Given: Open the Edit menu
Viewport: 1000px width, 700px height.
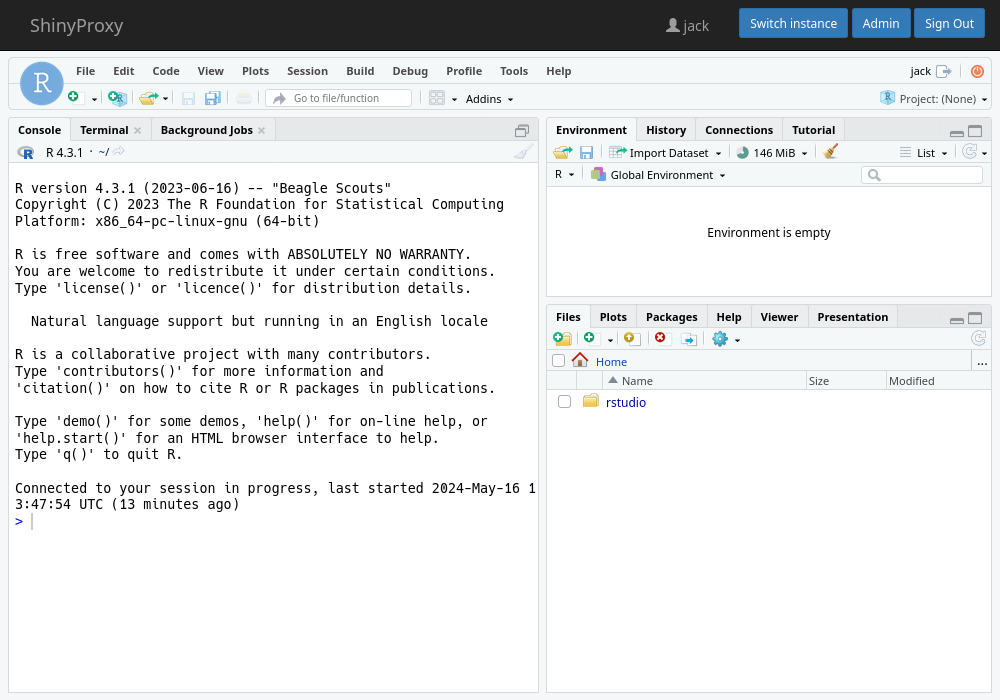Looking at the screenshot, I should click(x=124, y=71).
